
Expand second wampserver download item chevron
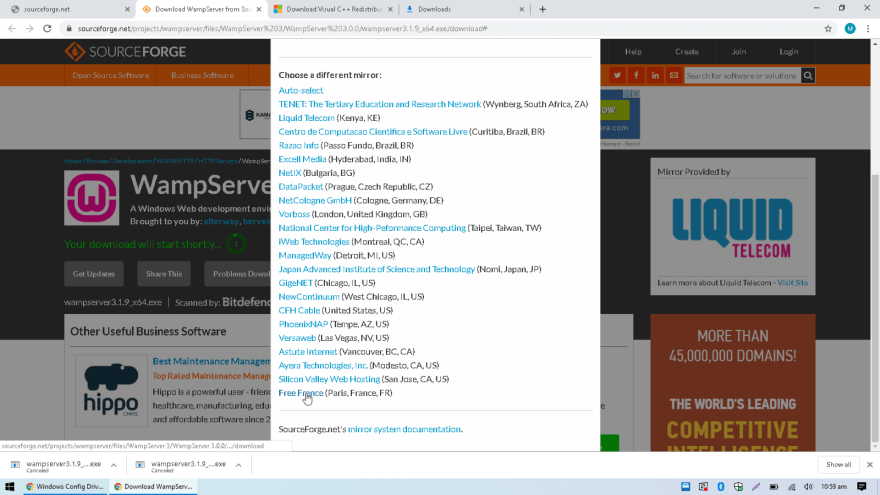click(x=239, y=465)
